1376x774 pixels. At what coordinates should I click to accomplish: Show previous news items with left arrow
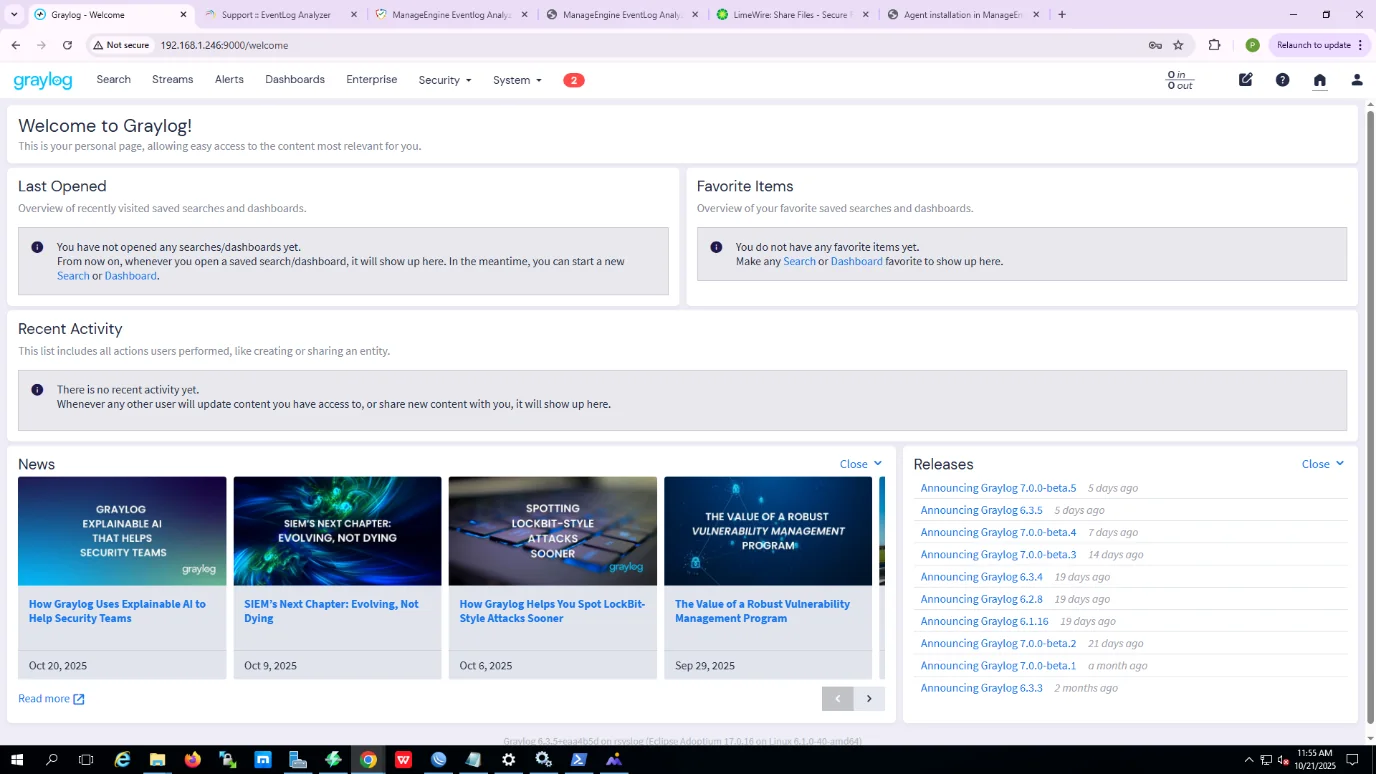(x=838, y=699)
